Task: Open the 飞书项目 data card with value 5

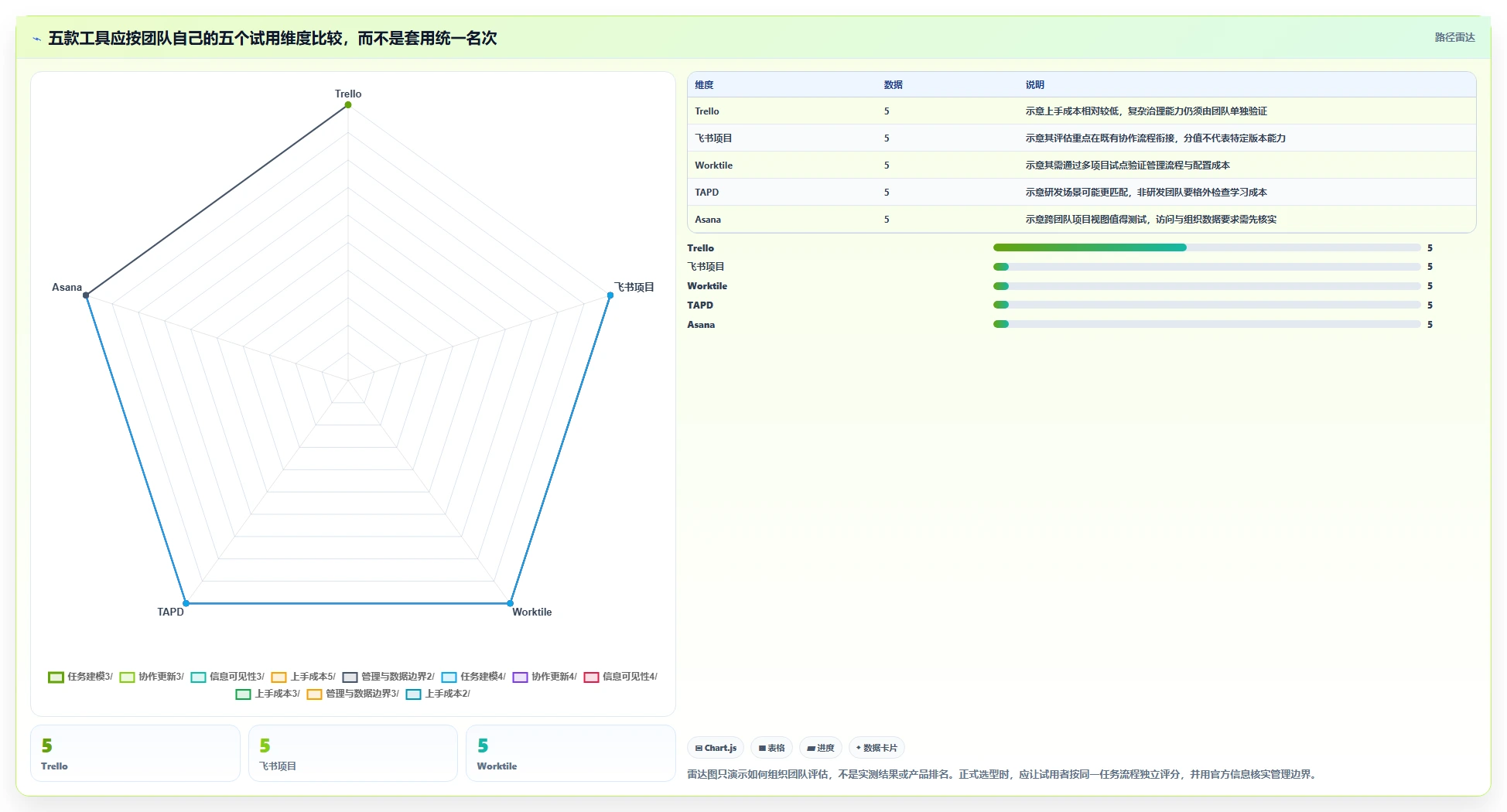Action: [353, 753]
